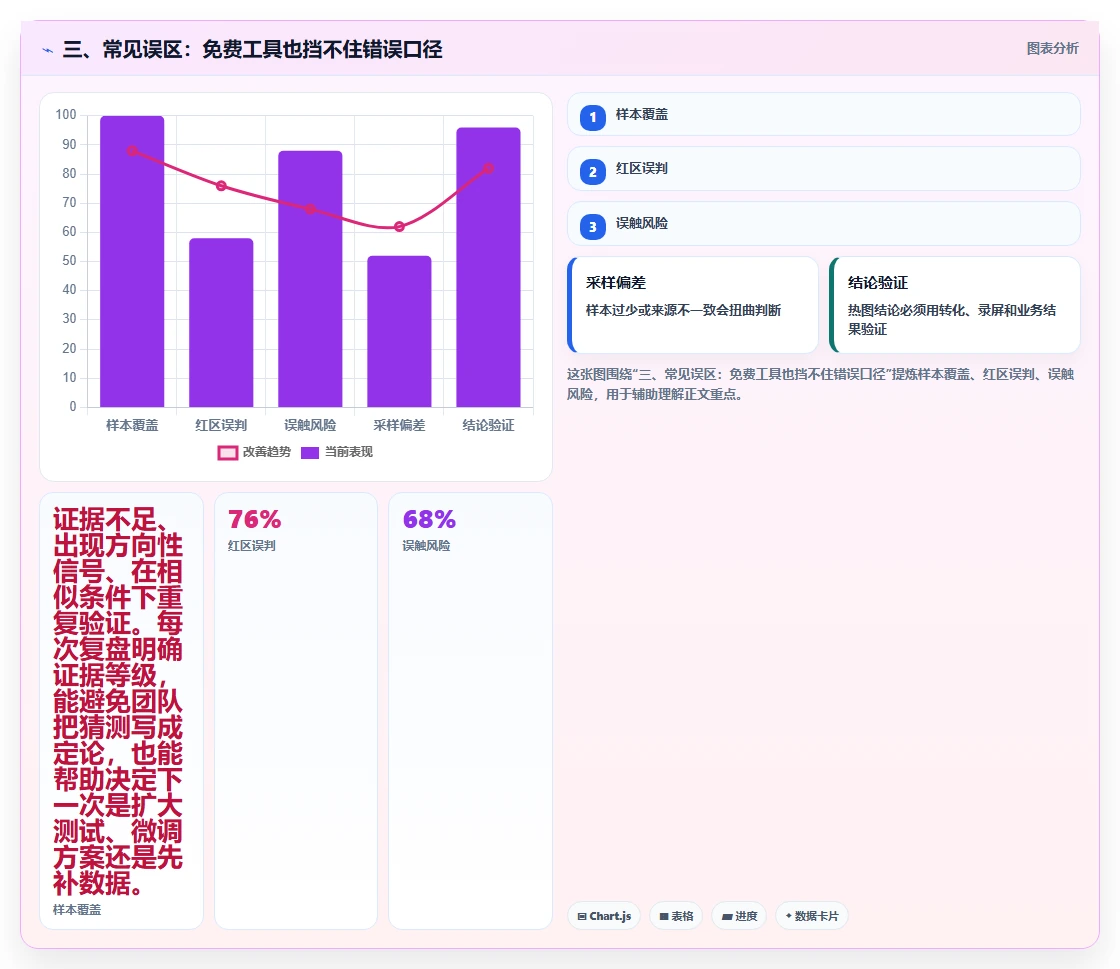Click the 图表分析 label in the header
Viewport: 1120px width, 969px height.
tap(1052, 49)
